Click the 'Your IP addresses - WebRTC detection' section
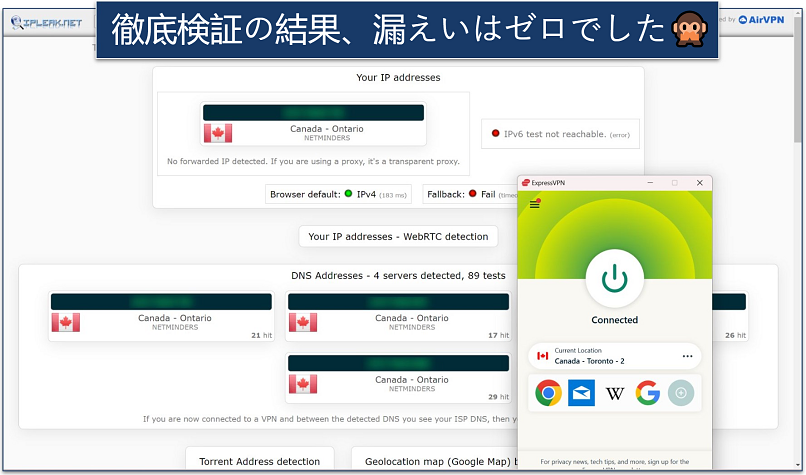Viewport: 806px width, 475px height. tap(398, 237)
